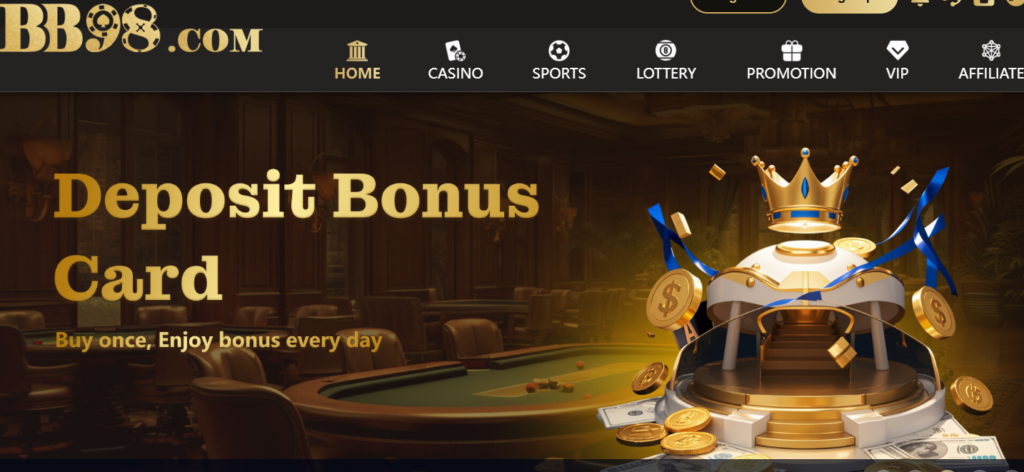Screen dimensions: 1024x472
Task: Click the dark outlined login button
Action: coord(738,5)
